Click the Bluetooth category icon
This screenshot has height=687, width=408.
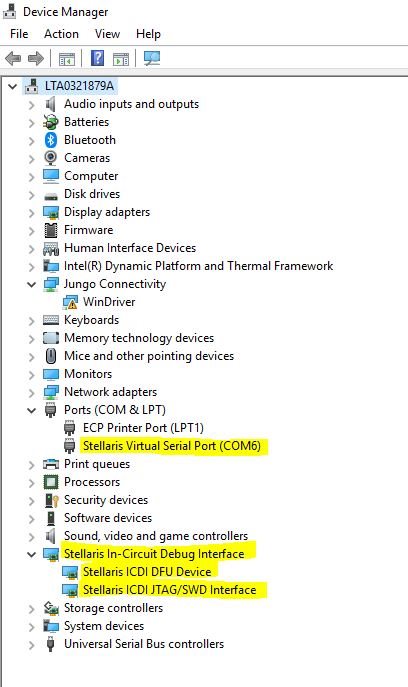point(51,140)
